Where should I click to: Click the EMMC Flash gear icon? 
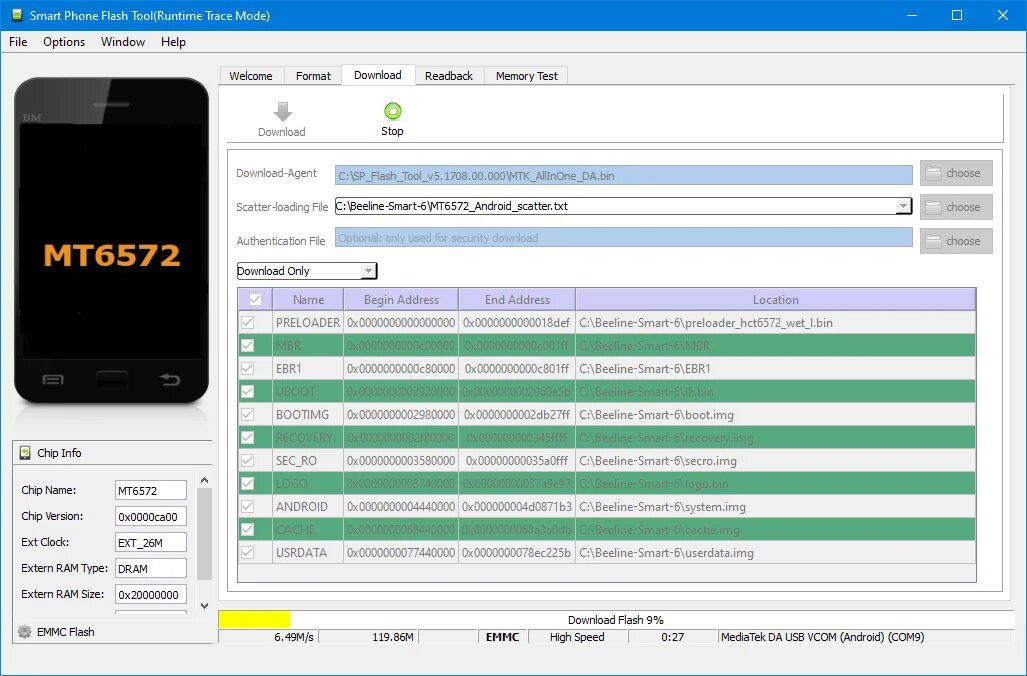tap(25, 631)
